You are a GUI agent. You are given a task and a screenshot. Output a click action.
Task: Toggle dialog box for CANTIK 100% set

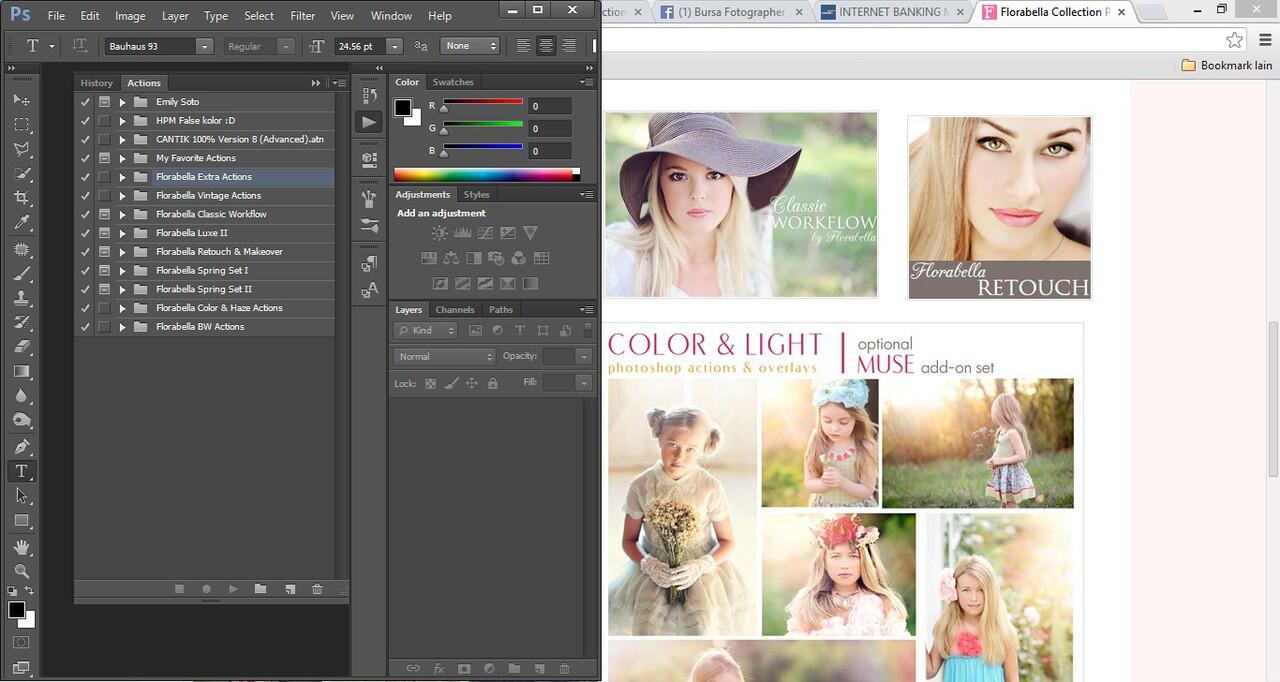pos(104,139)
